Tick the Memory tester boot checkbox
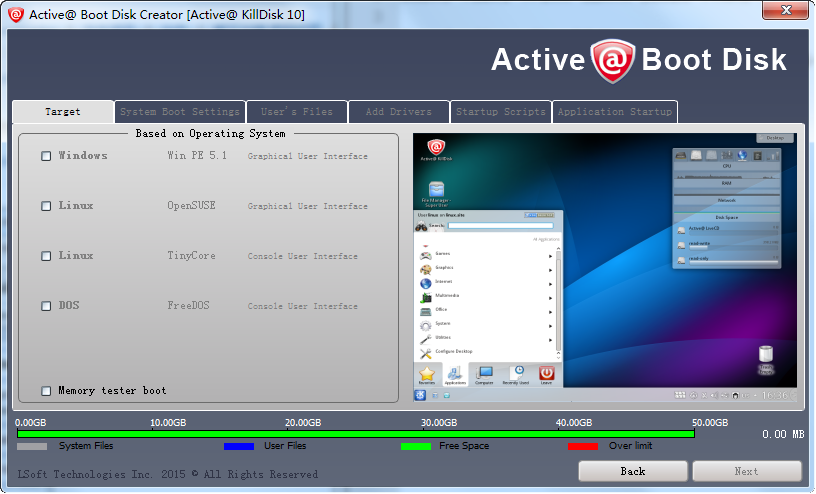Image resolution: width=816 pixels, height=494 pixels. (46, 391)
